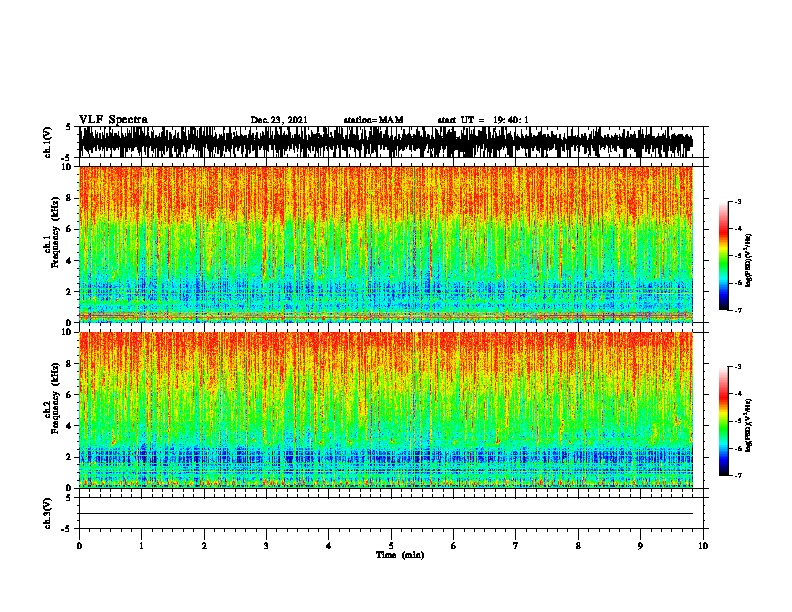Click the log(PSD) label beside ch.1 color bar
Image resolution: width=792 pixels, height=612 pixels.
click(749, 260)
